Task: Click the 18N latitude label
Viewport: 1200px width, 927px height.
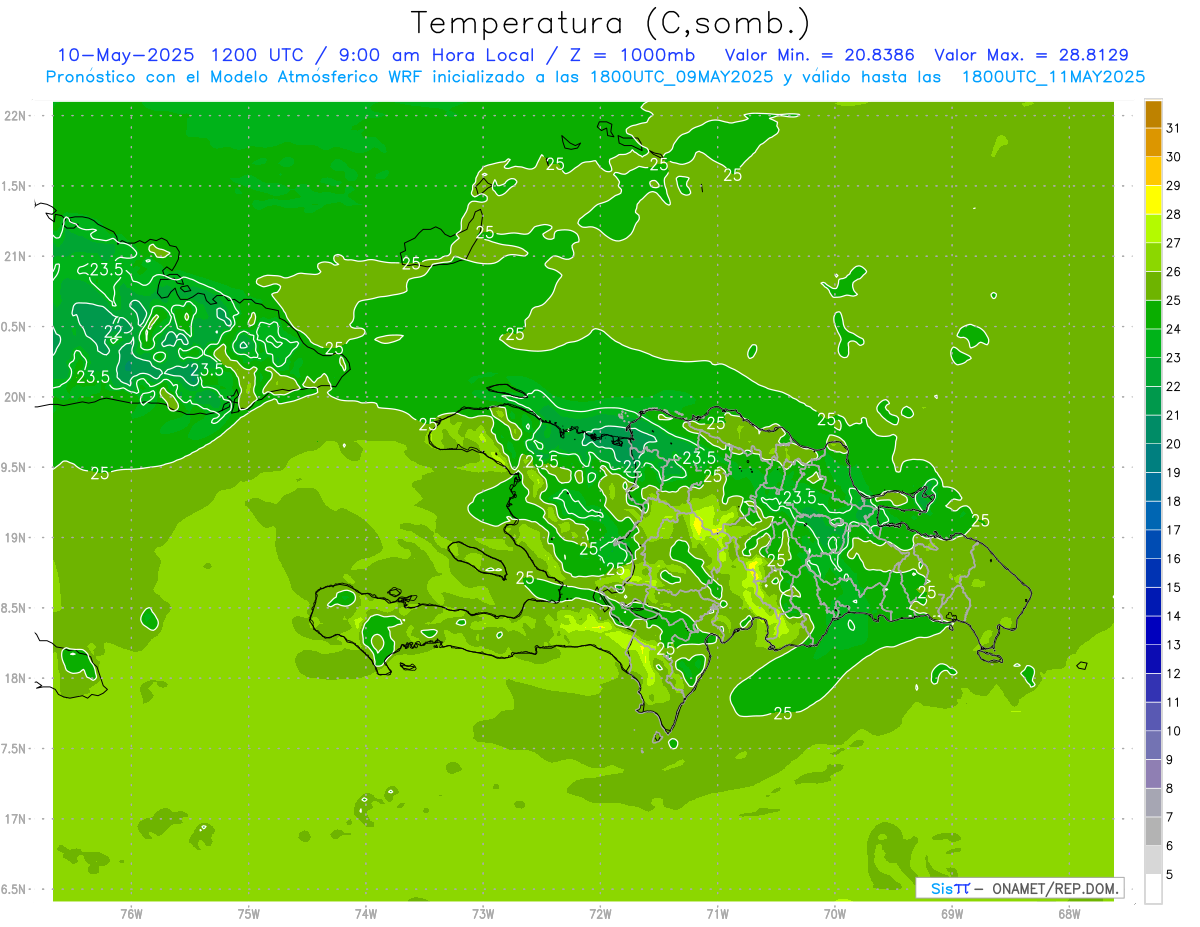Action: click(17, 678)
